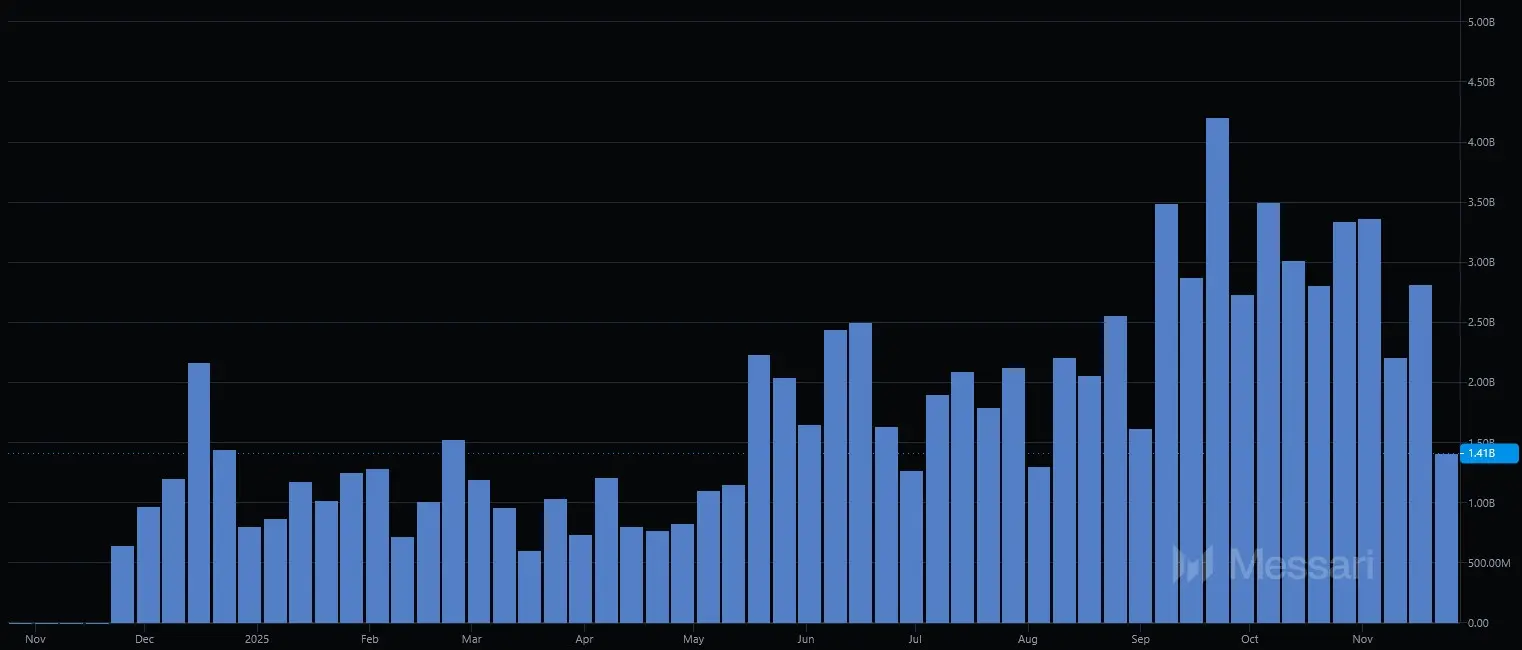Image resolution: width=1522 pixels, height=650 pixels.
Task: Click the Messari watermark text
Action: pyautogui.click(x=1300, y=564)
